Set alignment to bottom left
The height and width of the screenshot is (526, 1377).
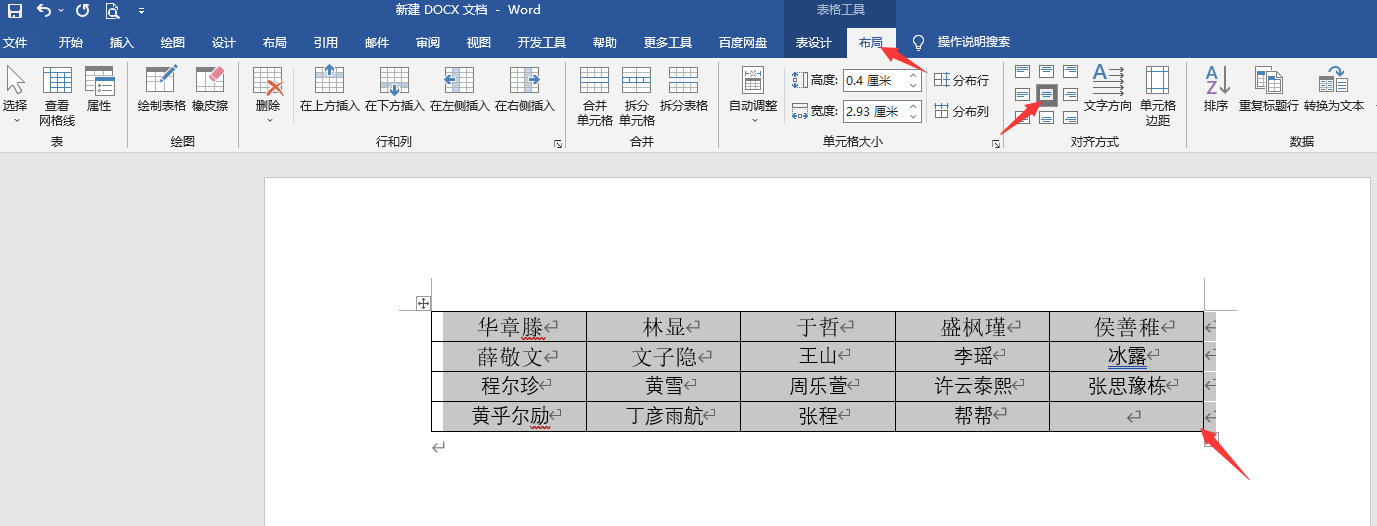click(1022, 118)
